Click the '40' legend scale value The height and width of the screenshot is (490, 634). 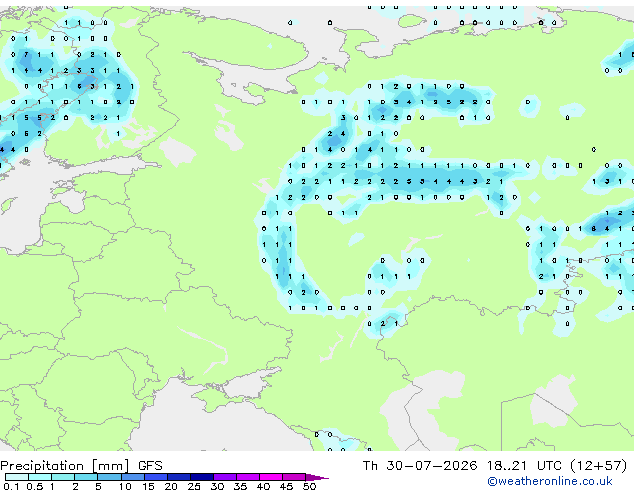pos(264,486)
